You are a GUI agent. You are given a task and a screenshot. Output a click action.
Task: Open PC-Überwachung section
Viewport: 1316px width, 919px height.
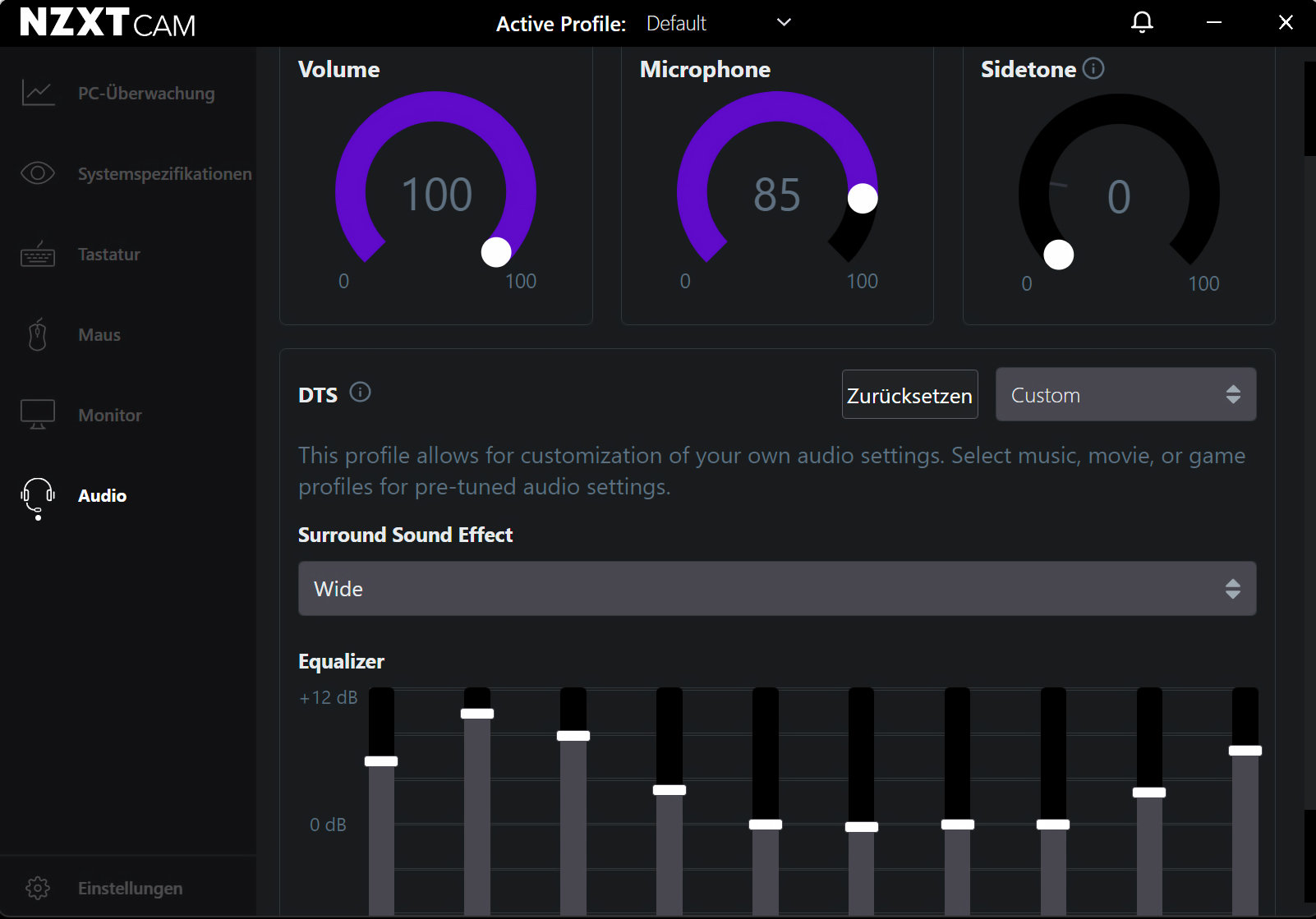146,93
